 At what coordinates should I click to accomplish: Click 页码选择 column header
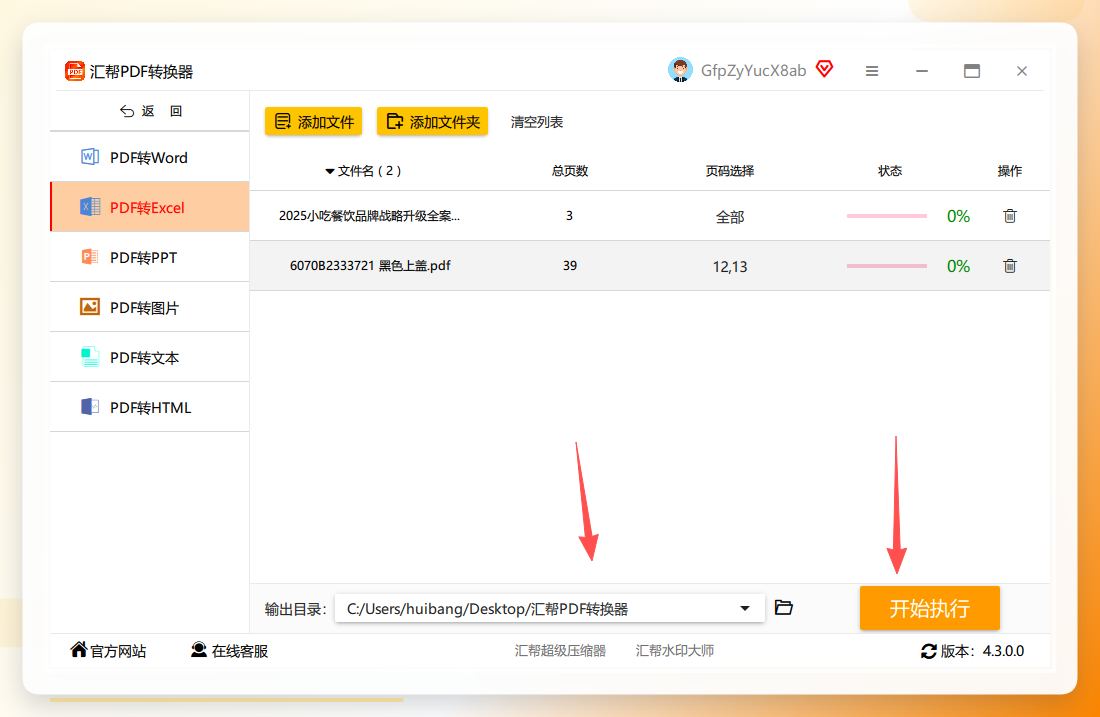(x=730, y=171)
